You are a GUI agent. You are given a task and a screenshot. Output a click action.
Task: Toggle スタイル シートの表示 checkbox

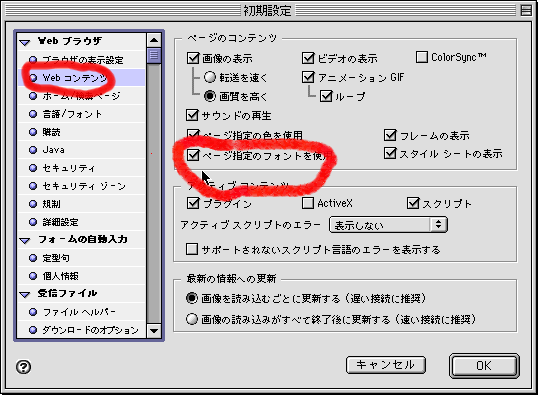click(x=390, y=153)
